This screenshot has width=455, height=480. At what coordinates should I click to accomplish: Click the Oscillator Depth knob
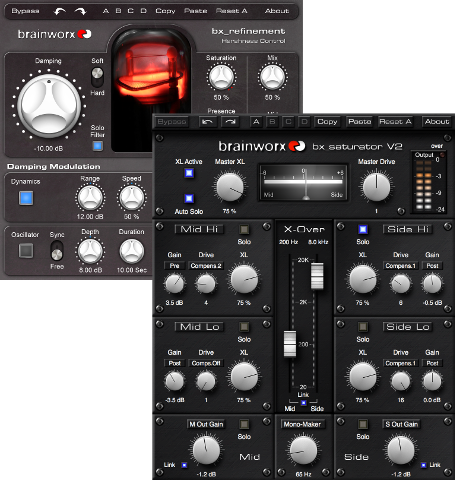[90, 251]
